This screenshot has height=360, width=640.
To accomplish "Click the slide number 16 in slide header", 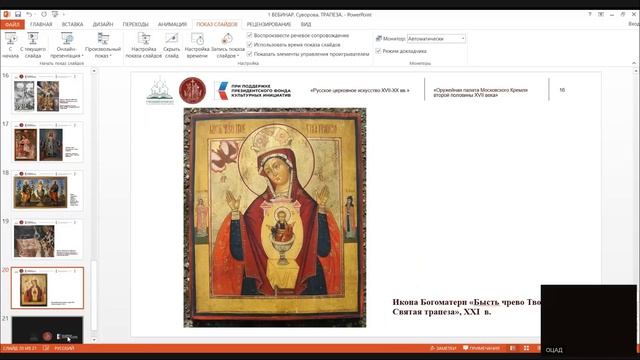I will pos(562,90).
